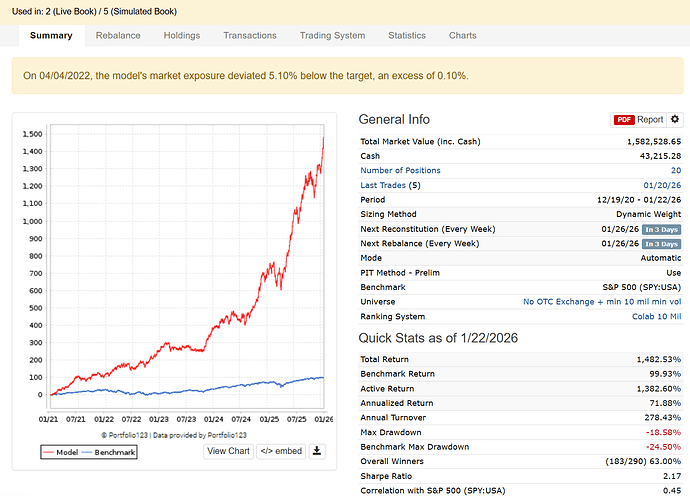The width and height of the screenshot is (690, 496).
Task: Click the red PDF icon
Action: [x=624, y=119]
